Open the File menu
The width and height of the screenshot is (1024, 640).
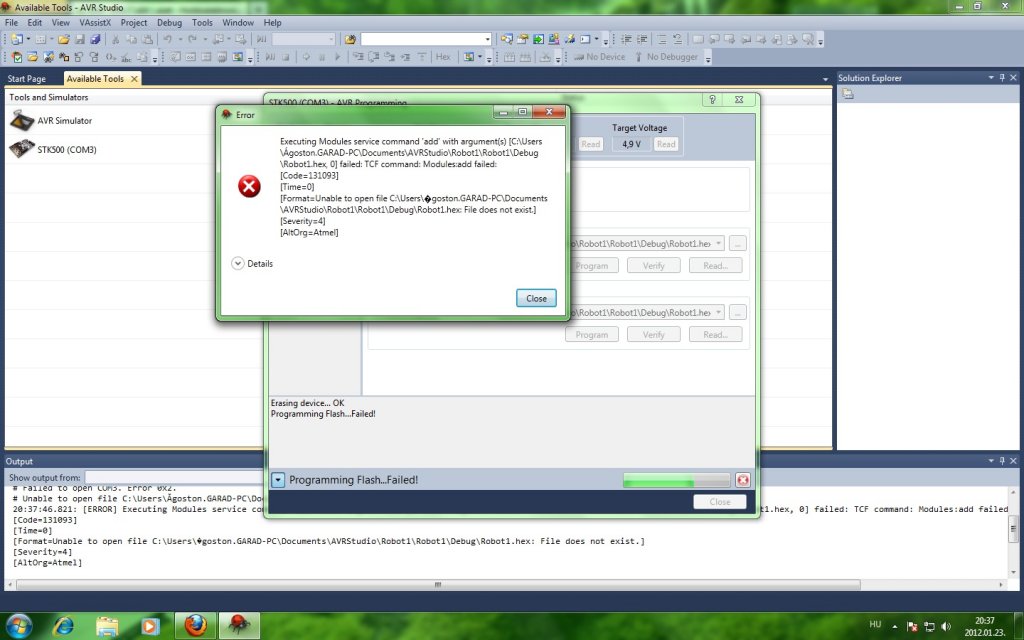pos(11,22)
